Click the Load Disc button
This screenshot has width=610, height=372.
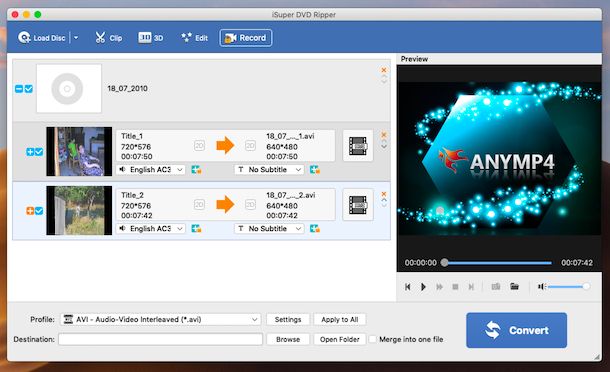[x=41, y=38]
